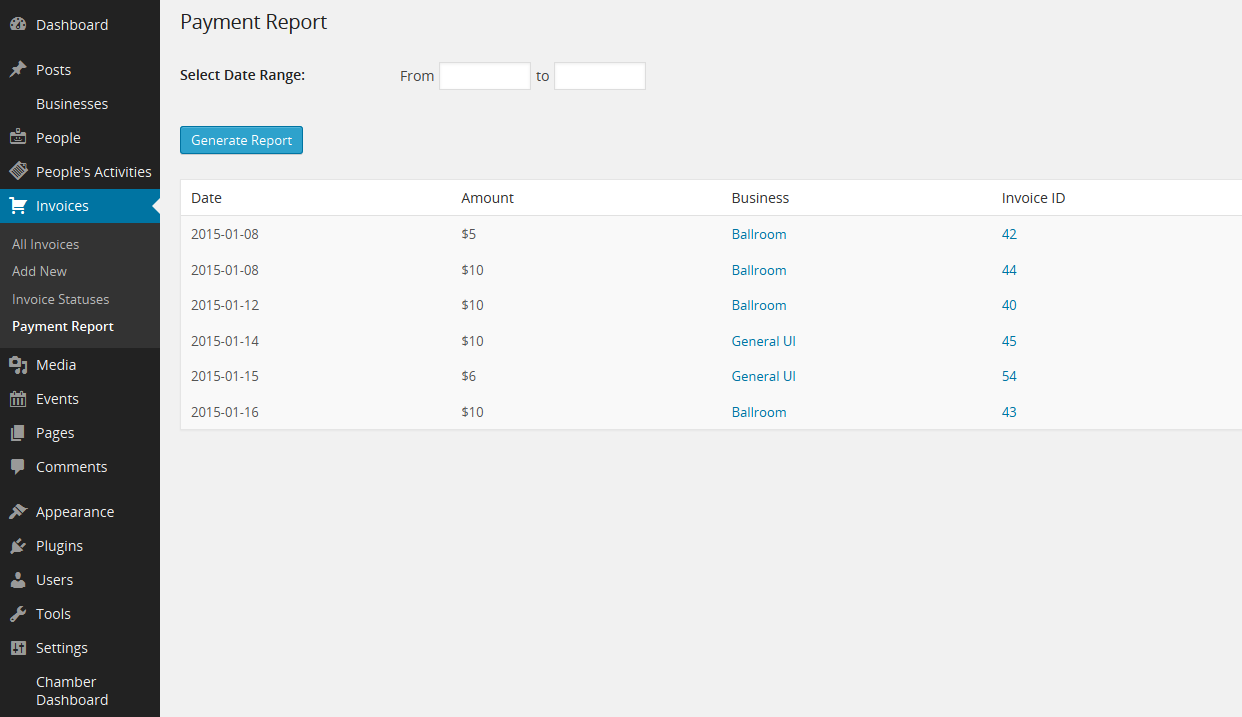
Task: Open Ballroom link for invoice 44
Action: (759, 270)
